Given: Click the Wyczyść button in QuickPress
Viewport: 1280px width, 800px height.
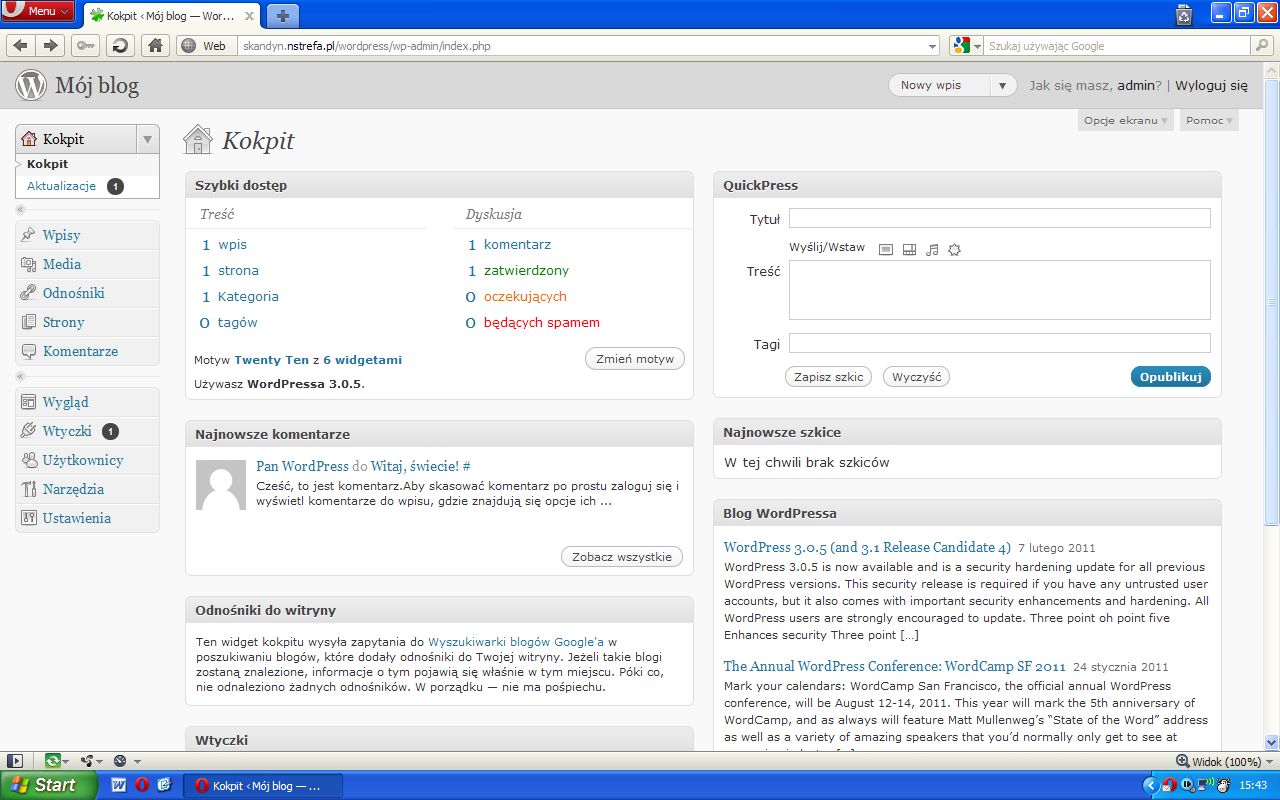Looking at the screenshot, I should point(916,377).
